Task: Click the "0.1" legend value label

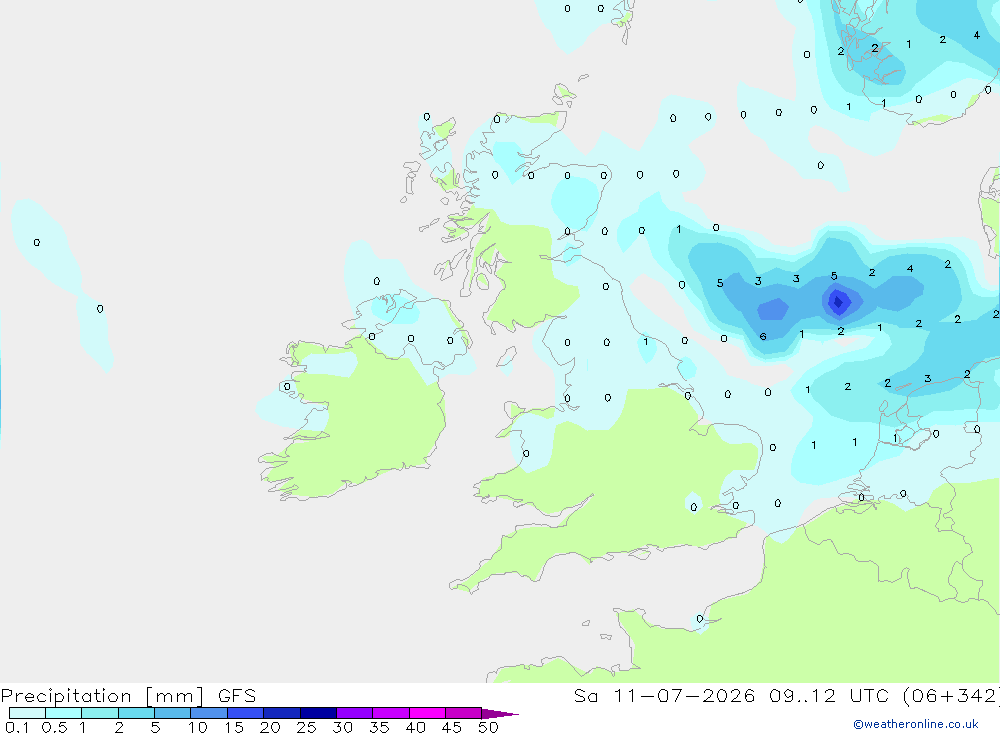Action: click(17, 727)
